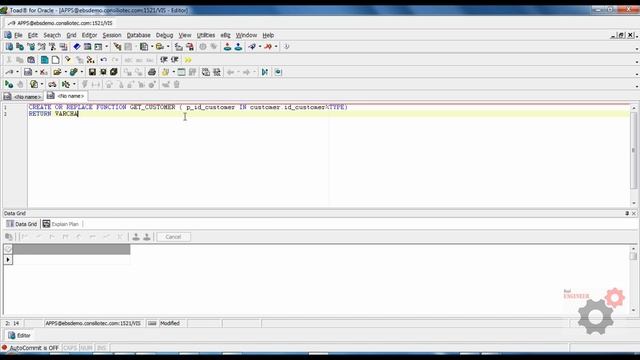Open the File menu

pos(18,36)
